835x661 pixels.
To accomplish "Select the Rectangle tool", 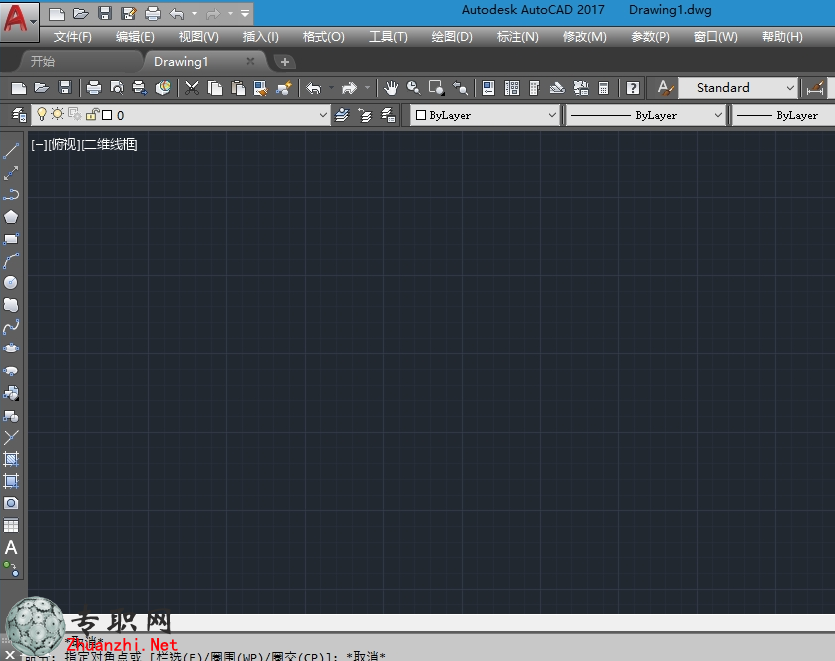I will [11, 239].
